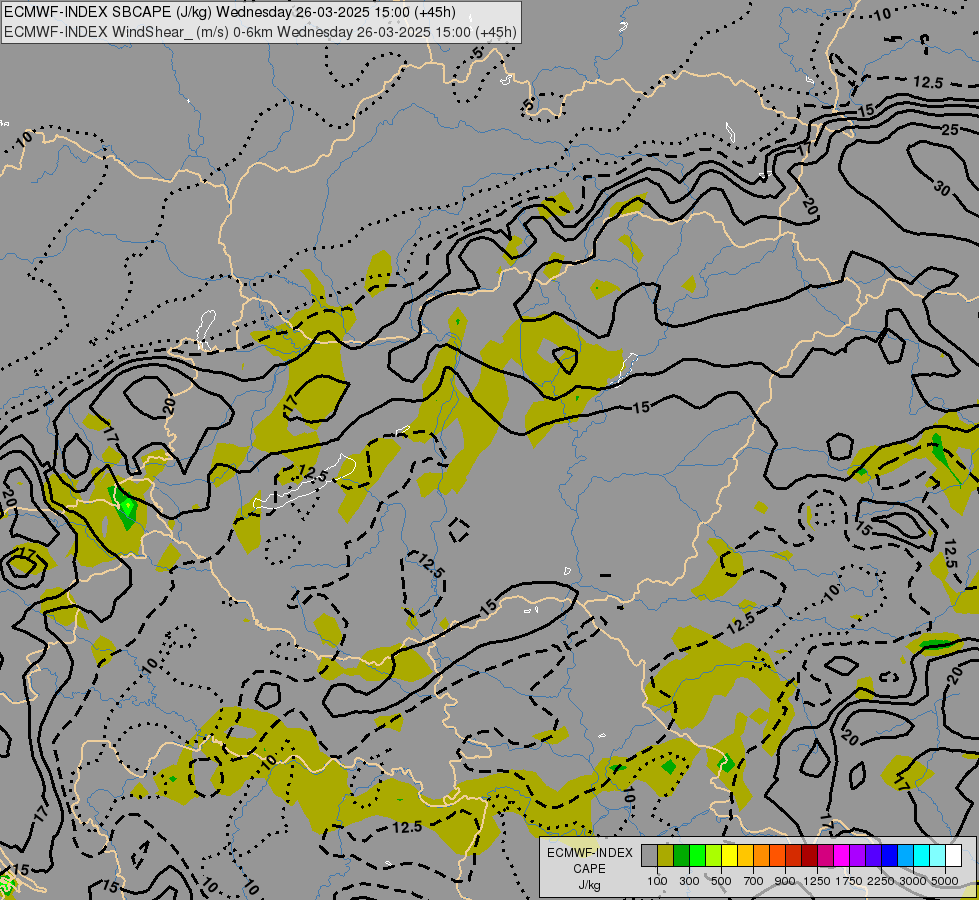
Task: Pick the magenta swatch in the legend
Action: click(x=841, y=856)
